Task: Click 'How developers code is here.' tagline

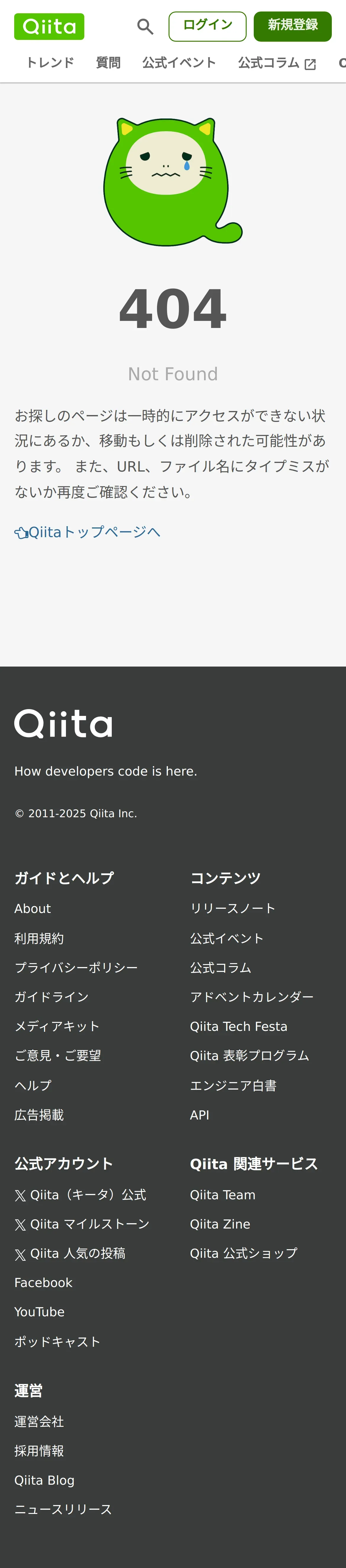Action: point(106,771)
